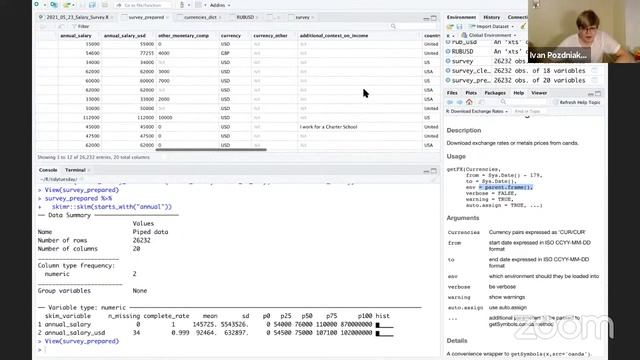This screenshot has height=360, width=640.
Task: Open the History tab
Action: click(491, 17)
